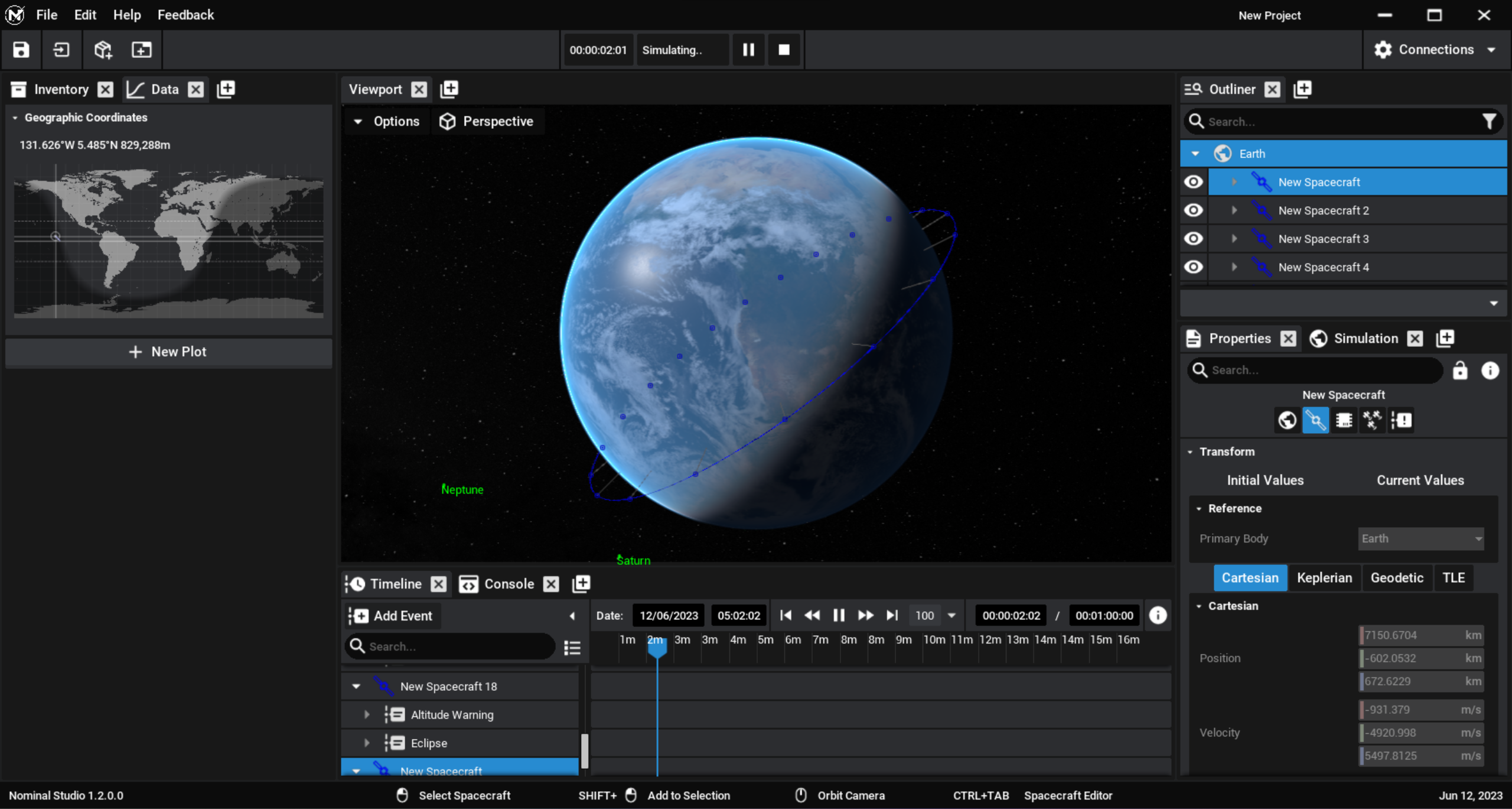Collapse New Spacecraft 18 in timeline
The width and height of the screenshot is (1512, 809).
[356, 686]
